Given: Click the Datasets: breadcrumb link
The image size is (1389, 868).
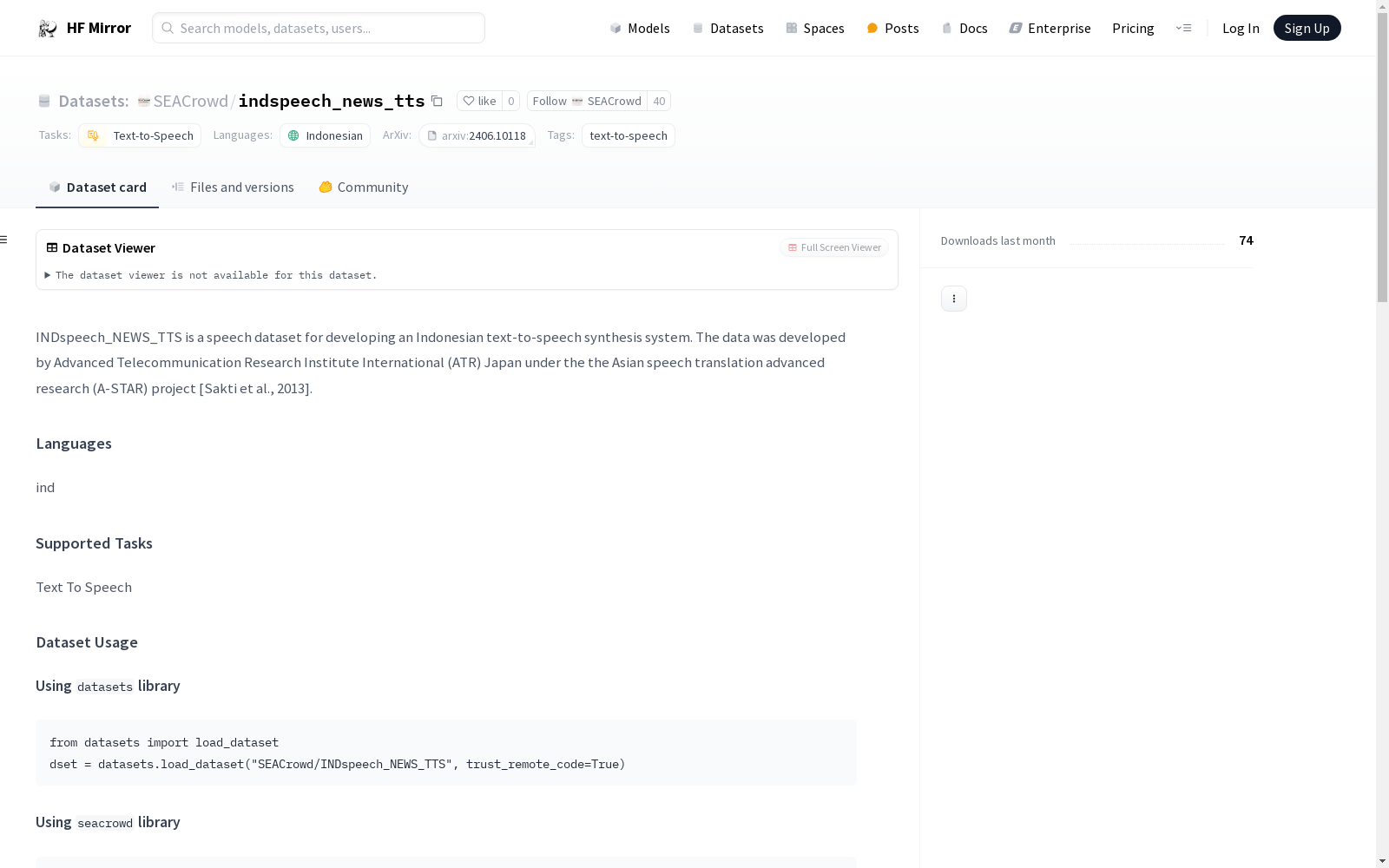Looking at the screenshot, I should 93,101.
